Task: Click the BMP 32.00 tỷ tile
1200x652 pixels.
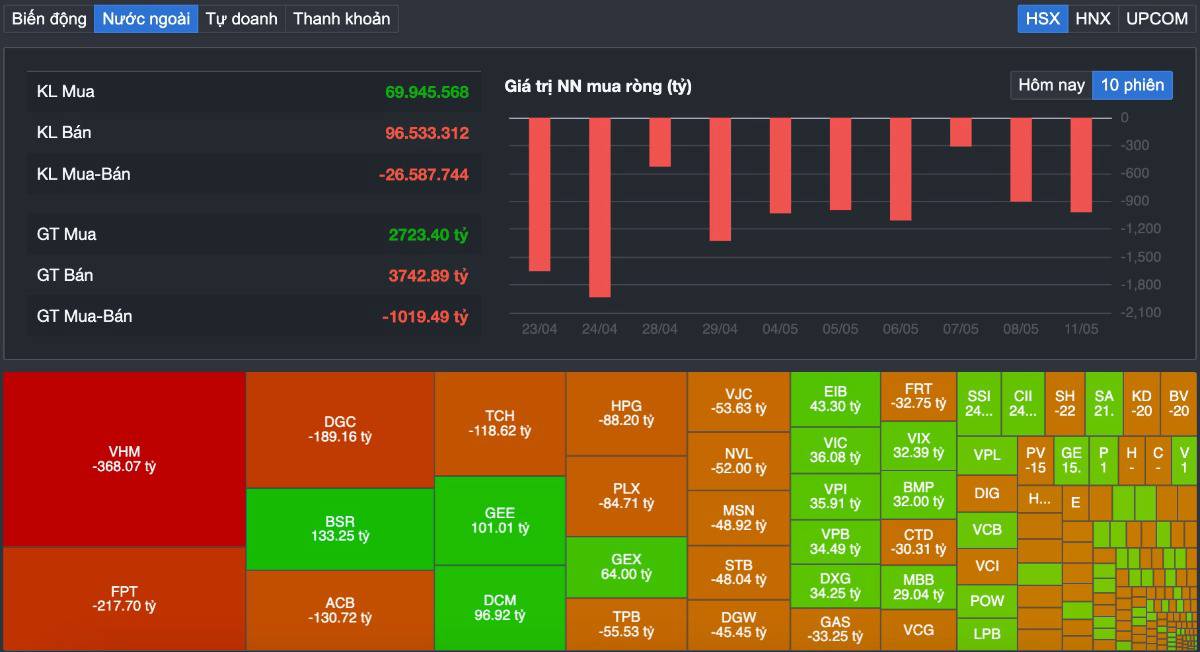Action: click(918, 494)
